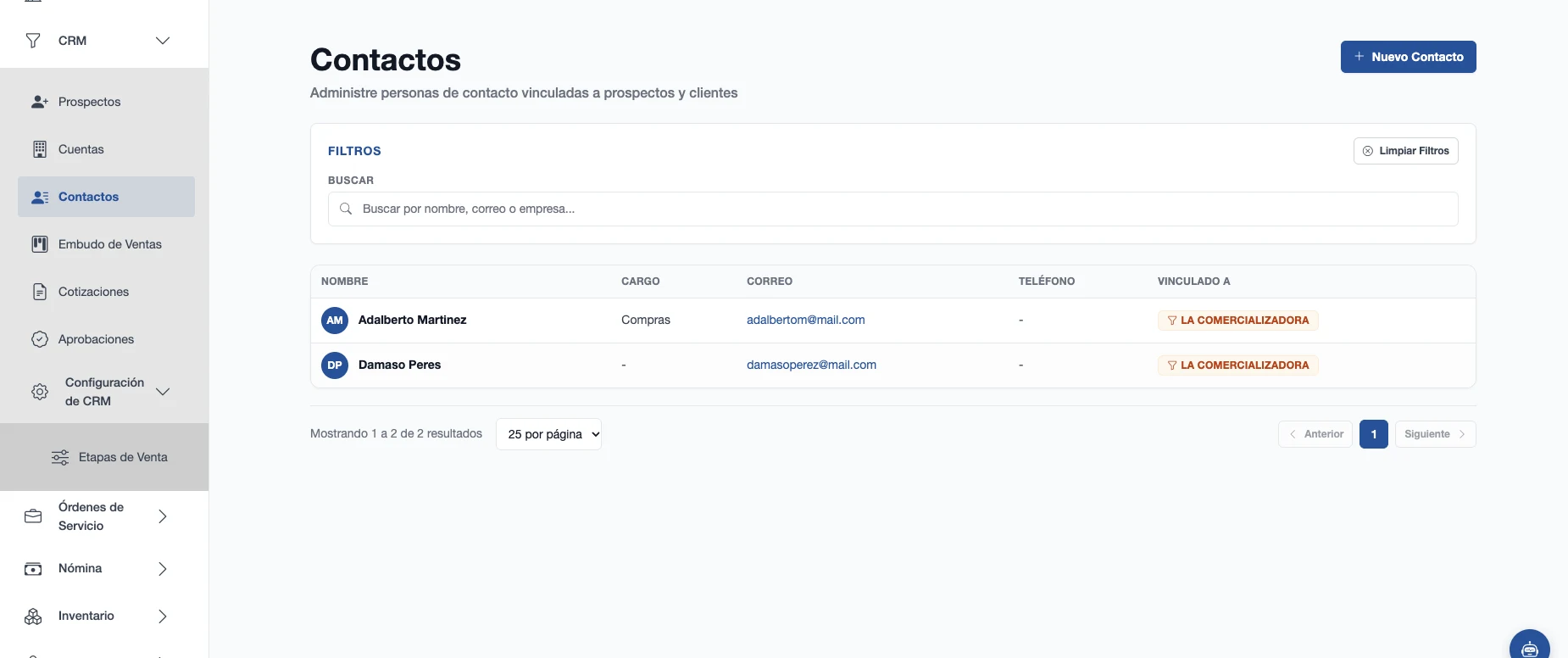Open email link adalbertom@mail.com

pos(805,321)
